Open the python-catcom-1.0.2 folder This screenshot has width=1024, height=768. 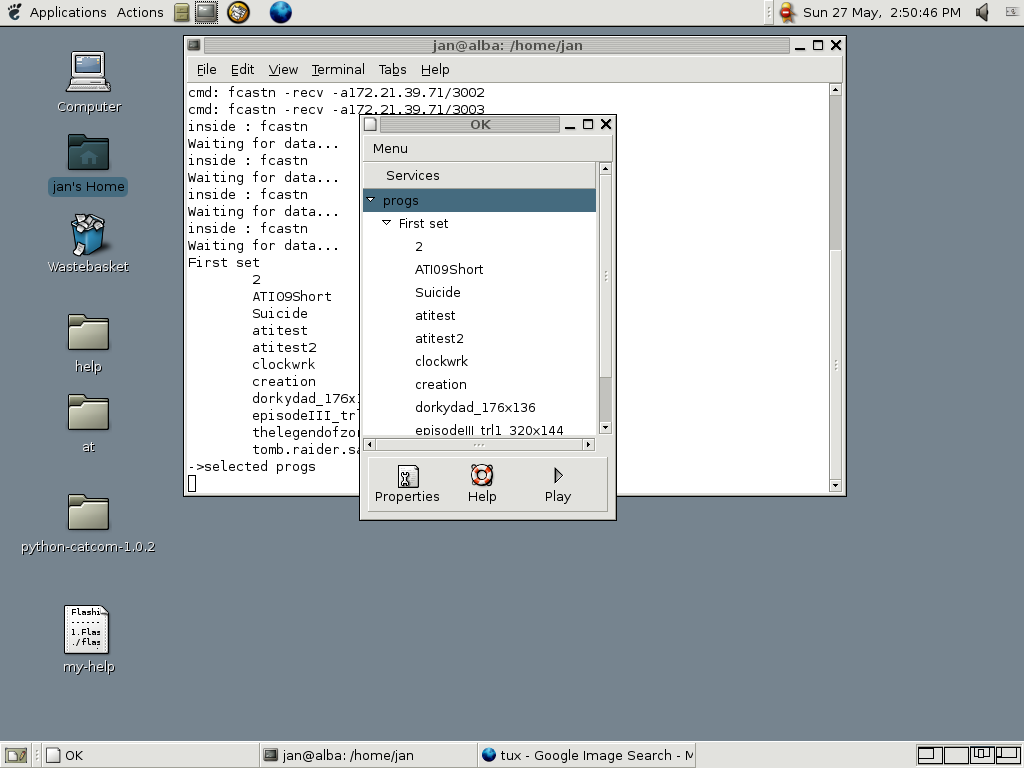point(88,513)
